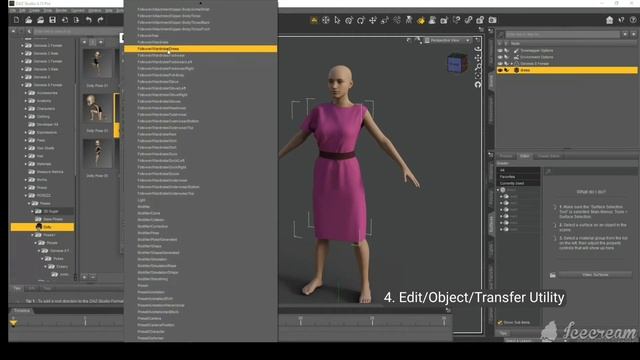Click the round Help question-mark icon
Image resolution: width=640 pixels, height=360 pixels.
click(633, 20)
